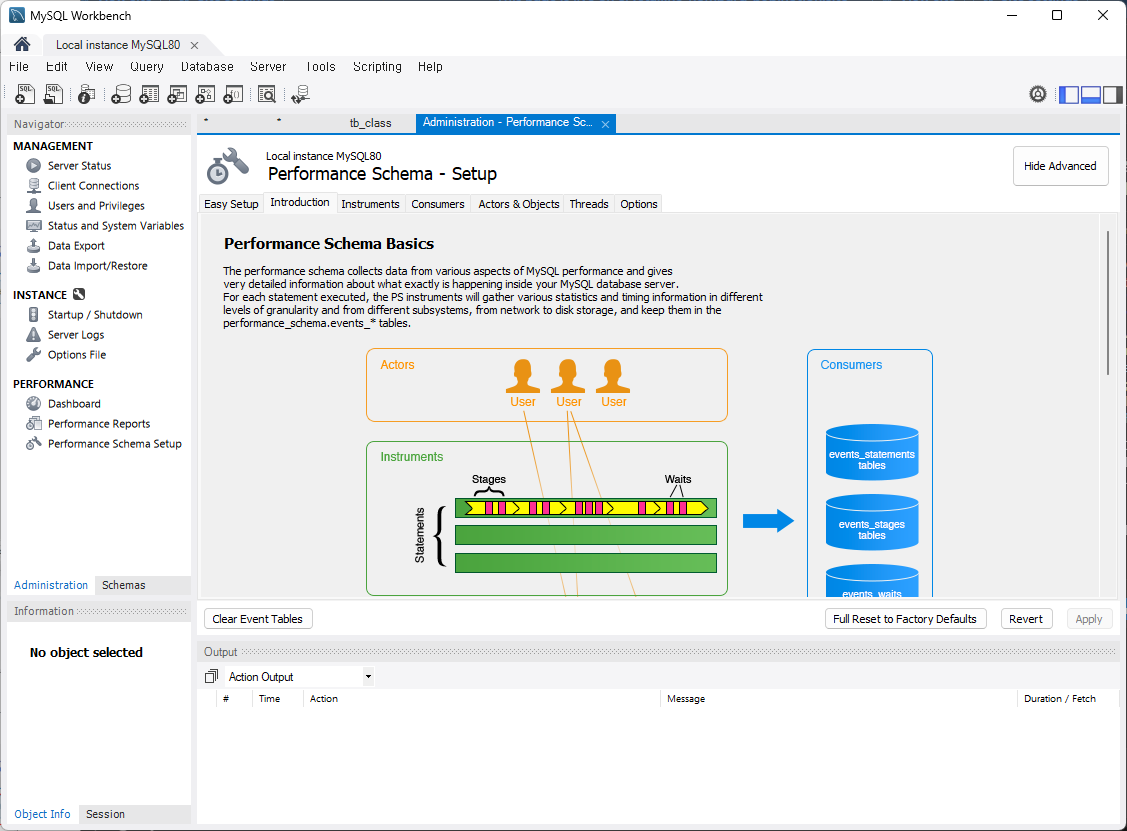Click the Revert button

(1026, 619)
